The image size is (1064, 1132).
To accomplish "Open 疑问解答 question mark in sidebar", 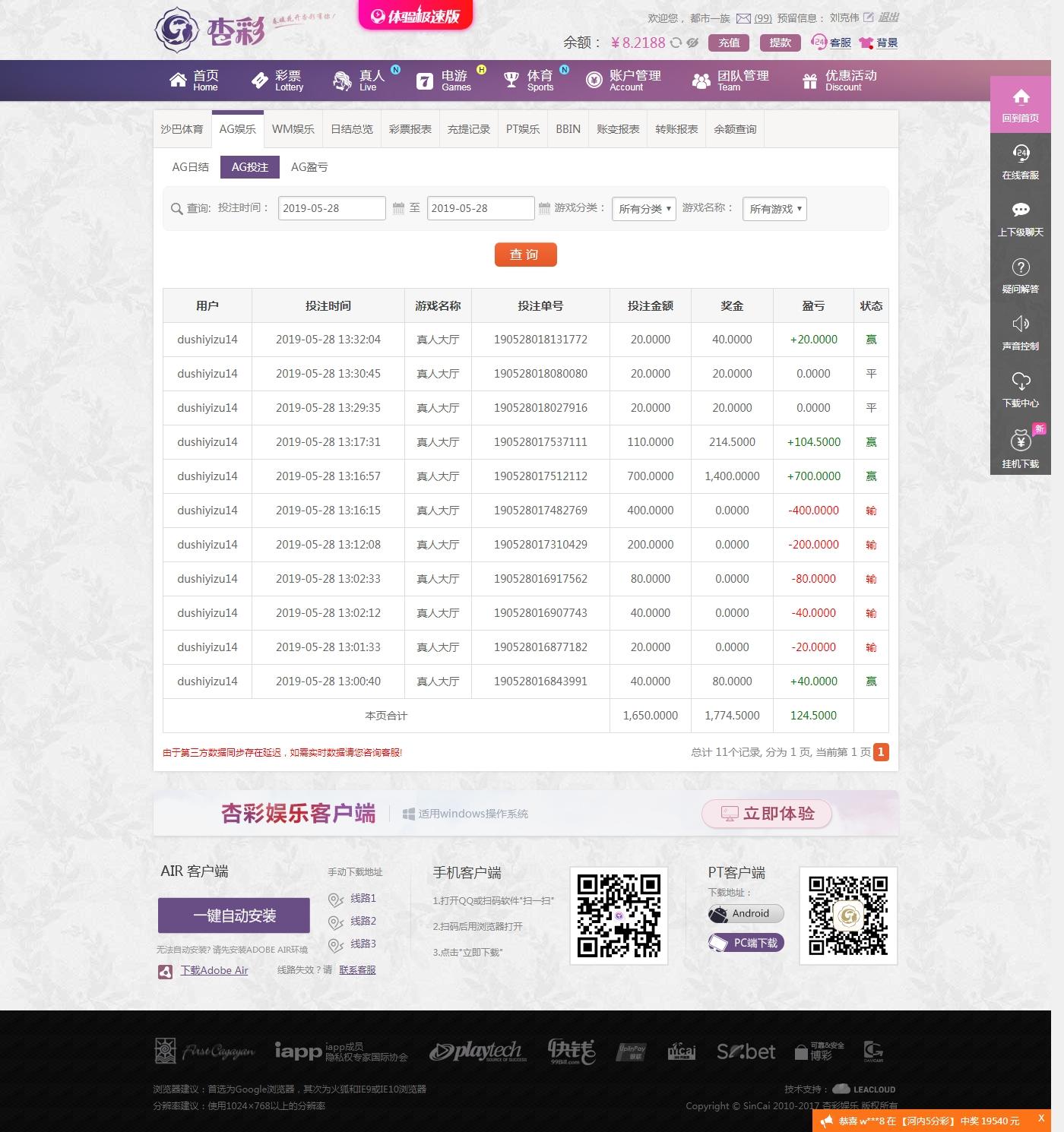I will tap(1021, 275).
